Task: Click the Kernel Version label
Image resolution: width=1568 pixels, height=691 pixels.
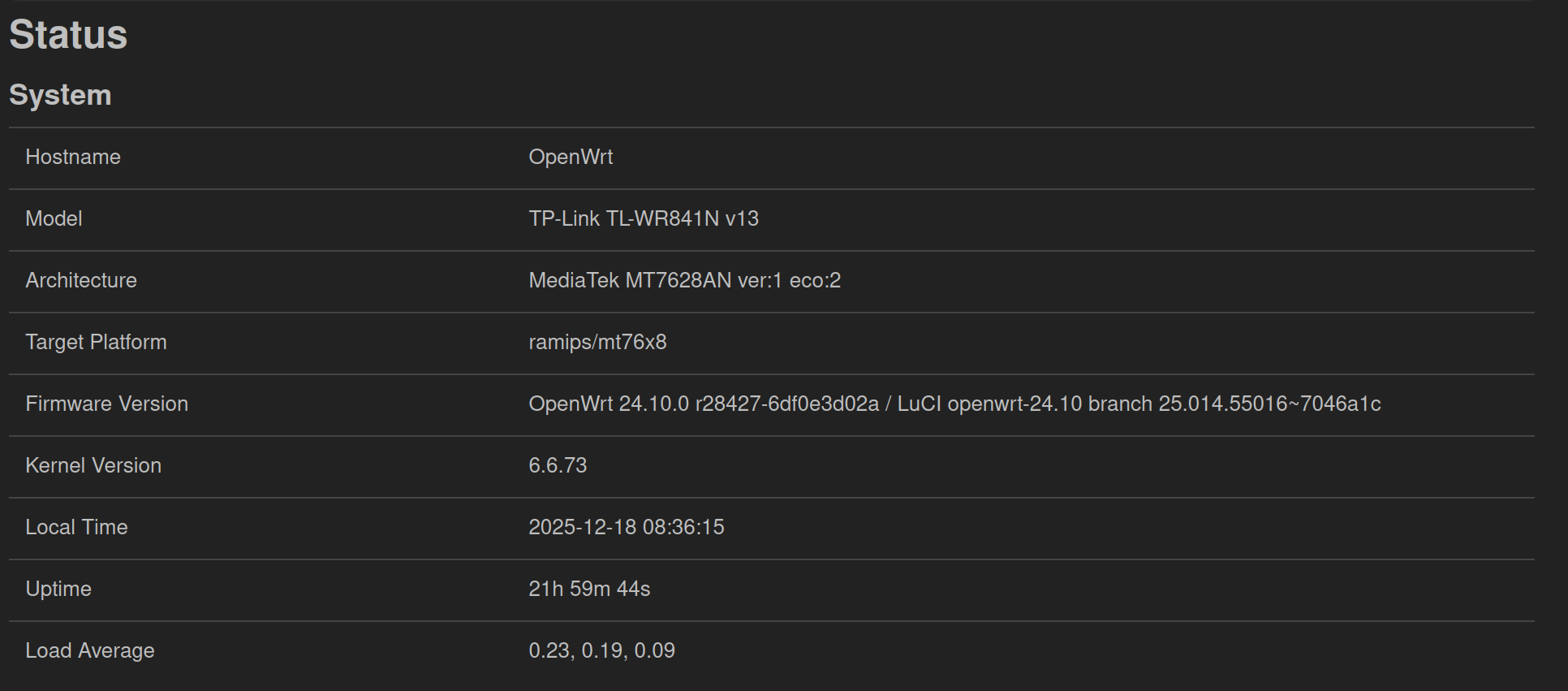Action: point(93,465)
